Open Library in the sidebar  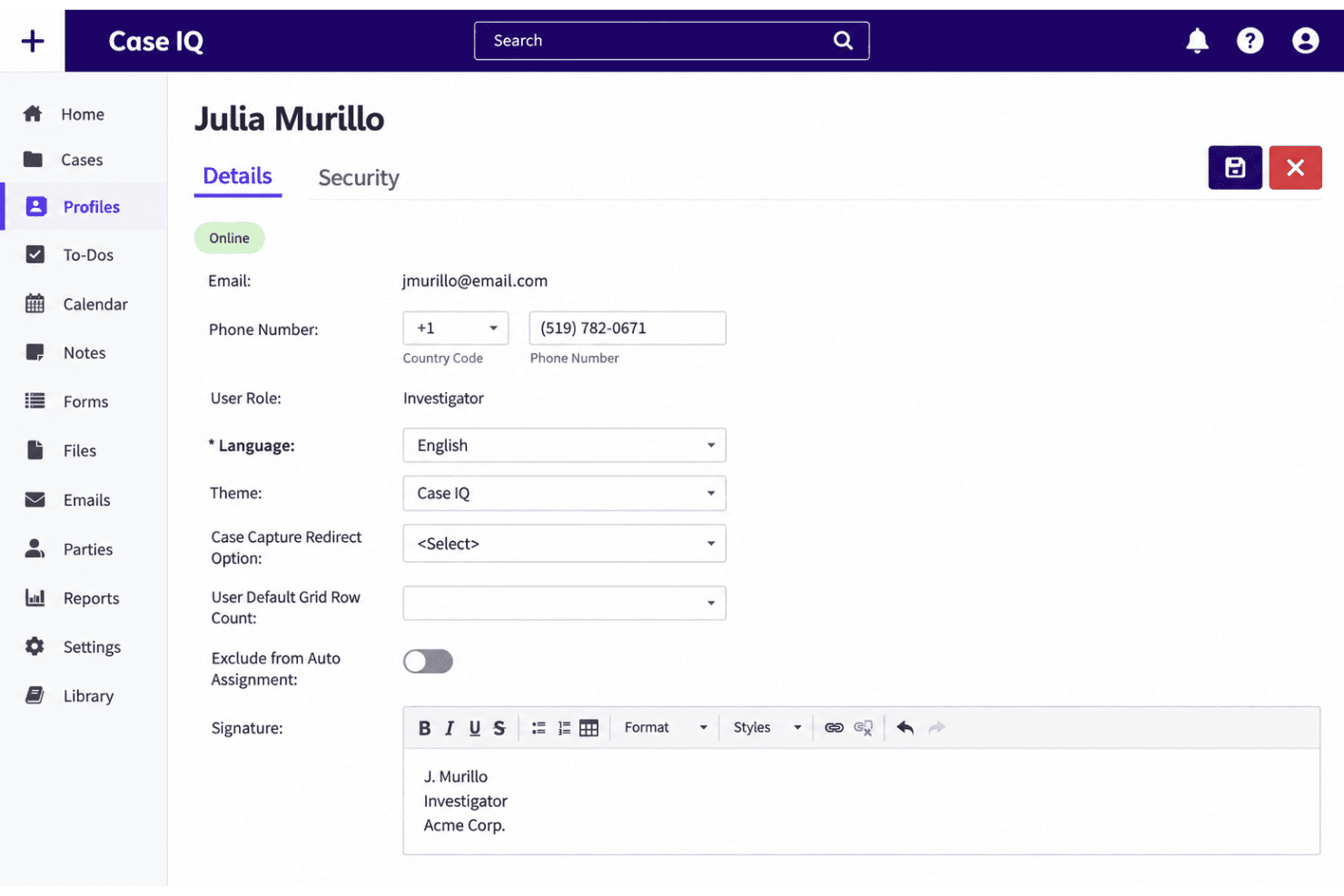[x=83, y=696]
